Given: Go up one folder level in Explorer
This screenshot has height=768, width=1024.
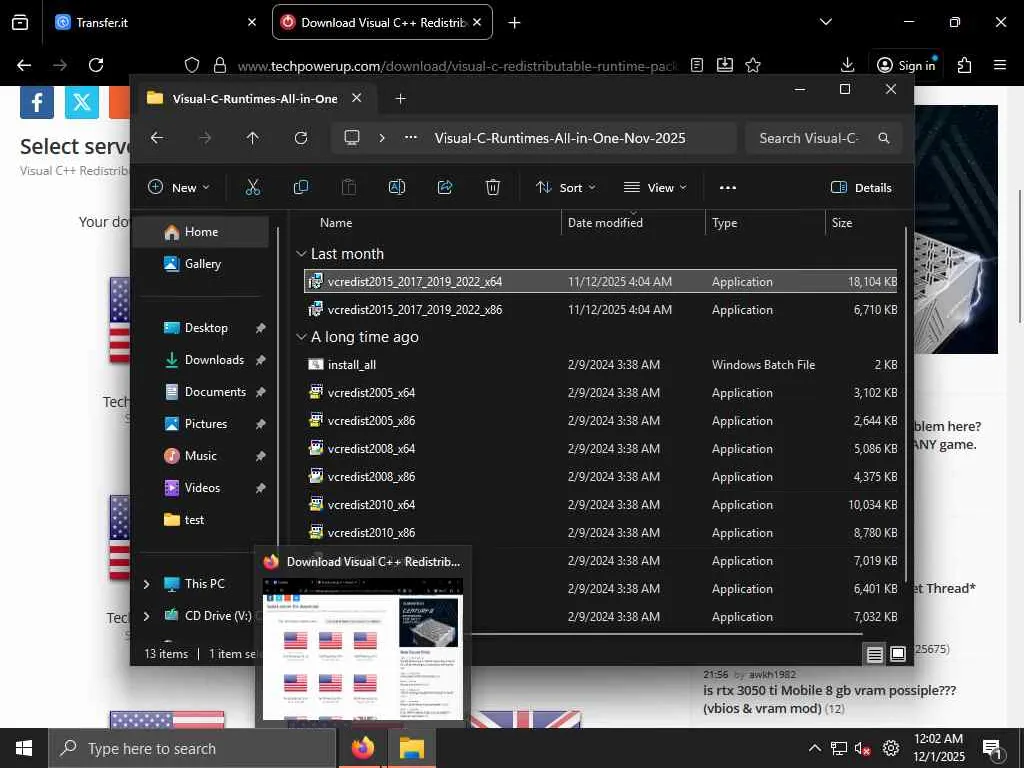Looking at the screenshot, I should (x=253, y=138).
